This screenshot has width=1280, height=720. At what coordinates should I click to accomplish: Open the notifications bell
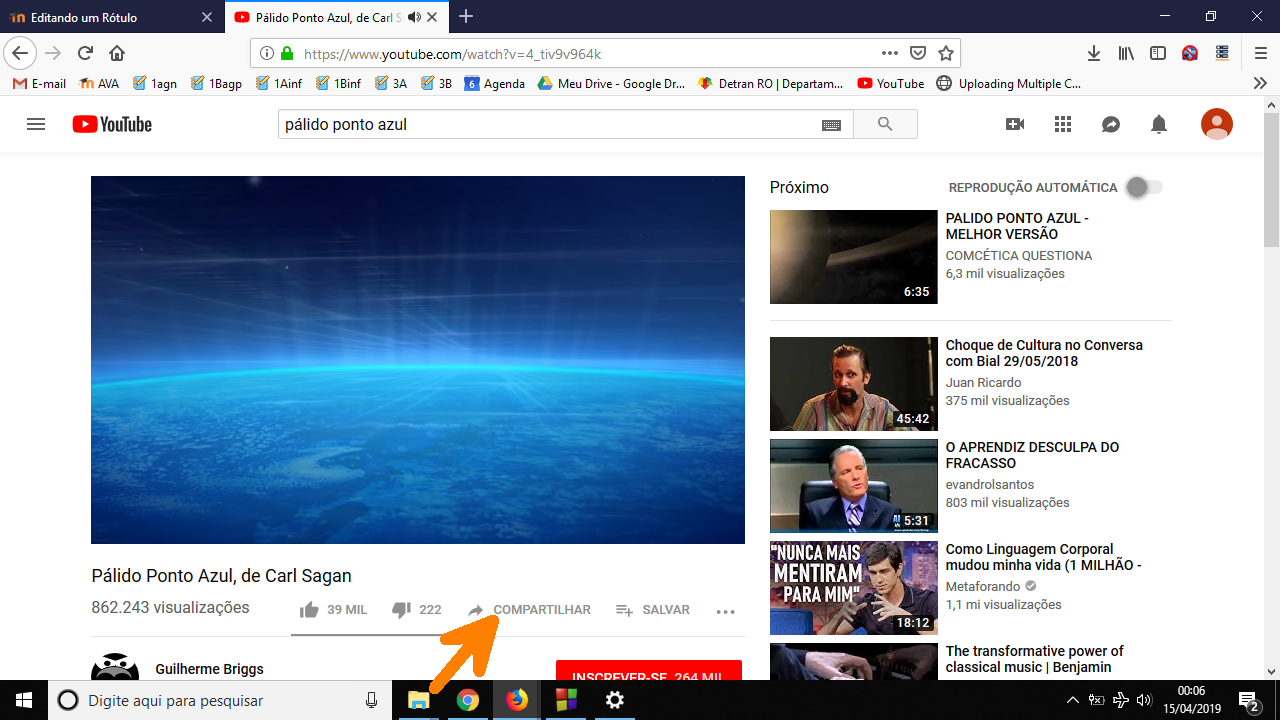pos(1159,124)
